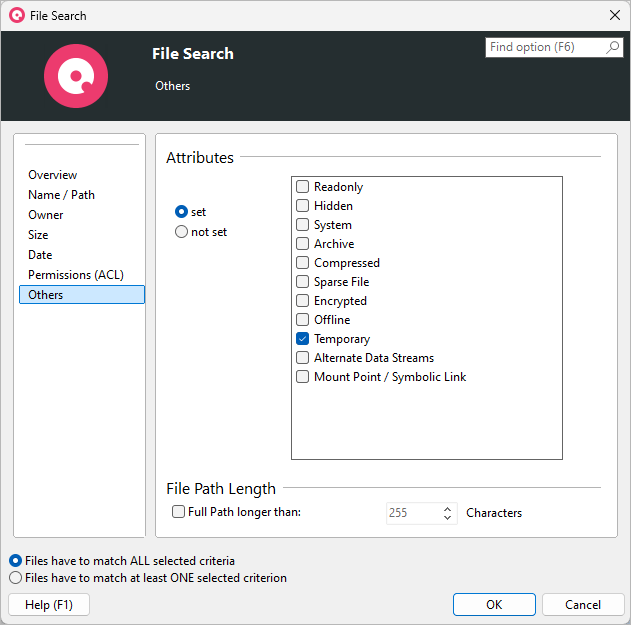Click the Cancel button

[583, 605]
